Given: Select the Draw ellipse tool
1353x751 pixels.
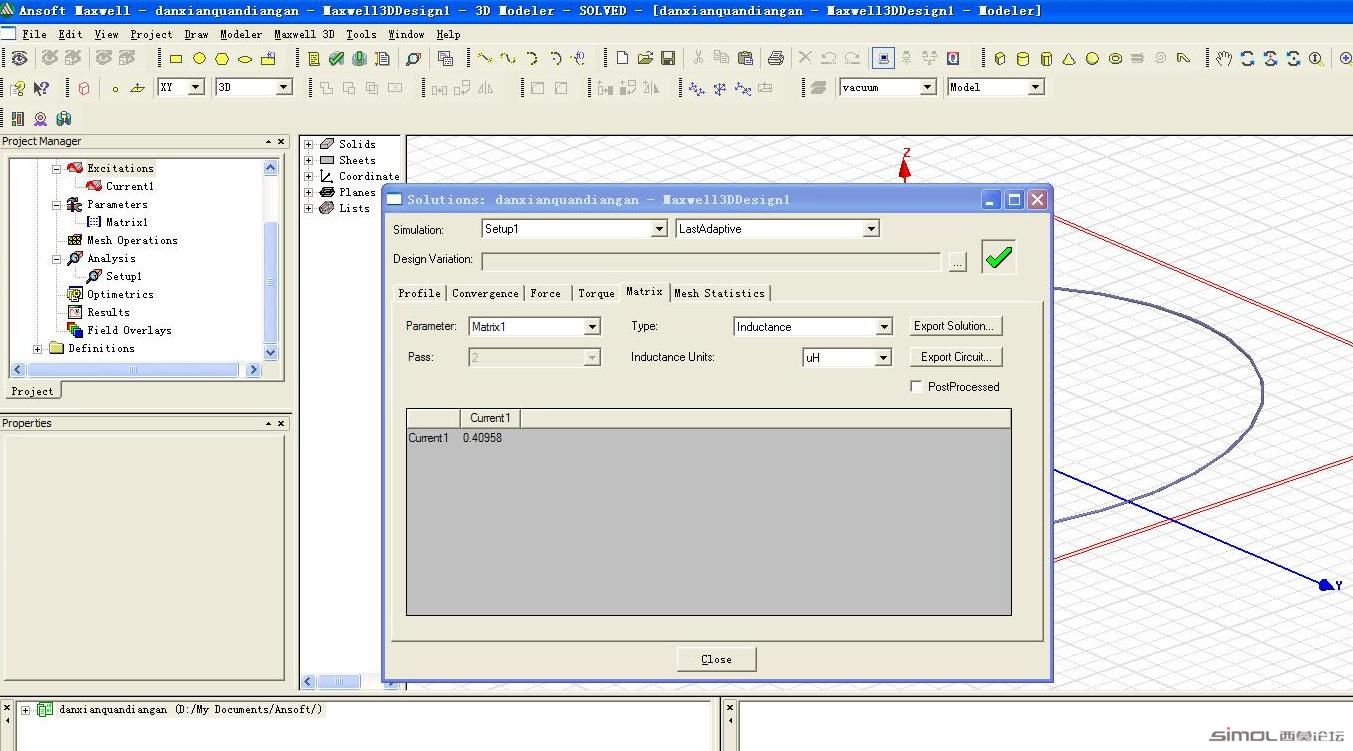Looking at the screenshot, I should [x=245, y=59].
